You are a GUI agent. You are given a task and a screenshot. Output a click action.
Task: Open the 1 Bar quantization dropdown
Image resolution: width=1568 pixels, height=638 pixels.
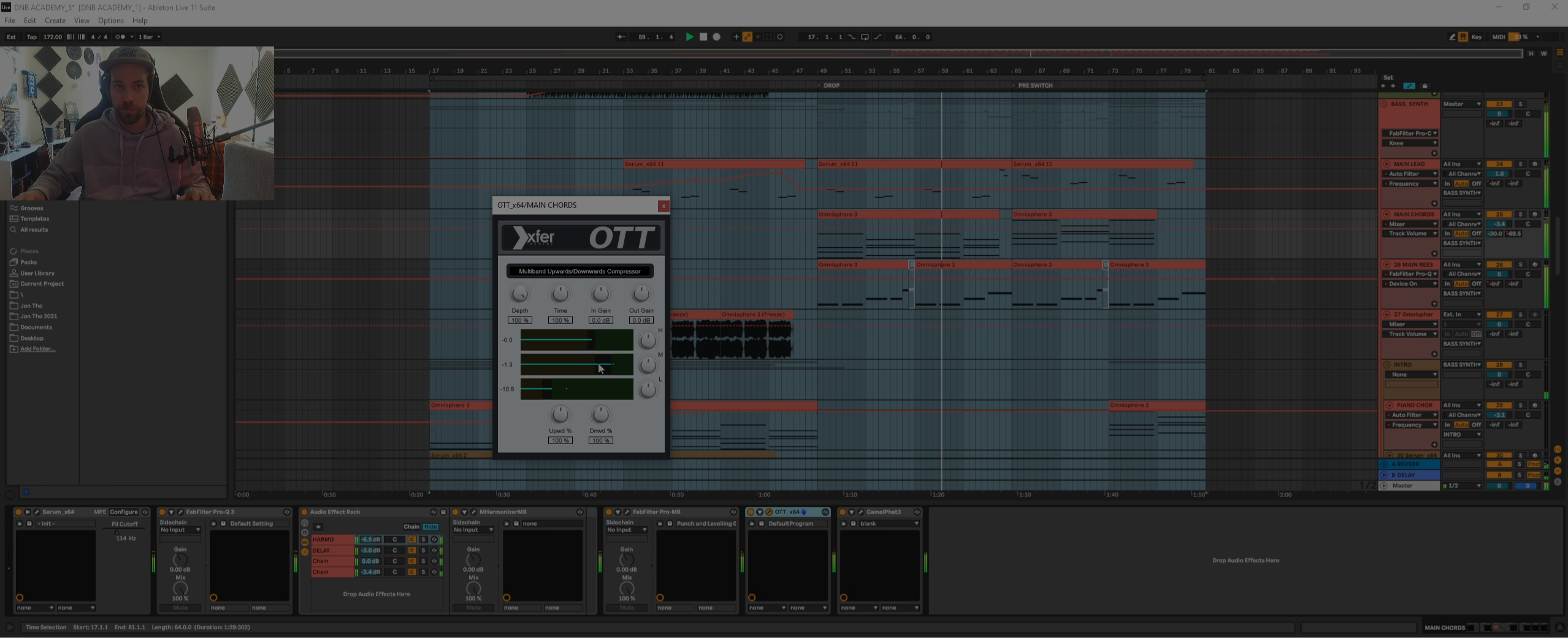point(149,37)
